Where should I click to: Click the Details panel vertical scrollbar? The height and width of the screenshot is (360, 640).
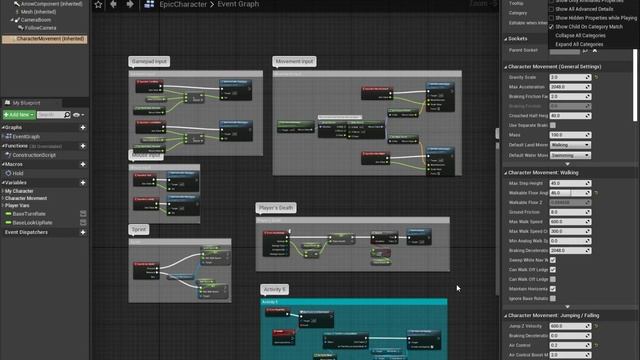[635, 85]
